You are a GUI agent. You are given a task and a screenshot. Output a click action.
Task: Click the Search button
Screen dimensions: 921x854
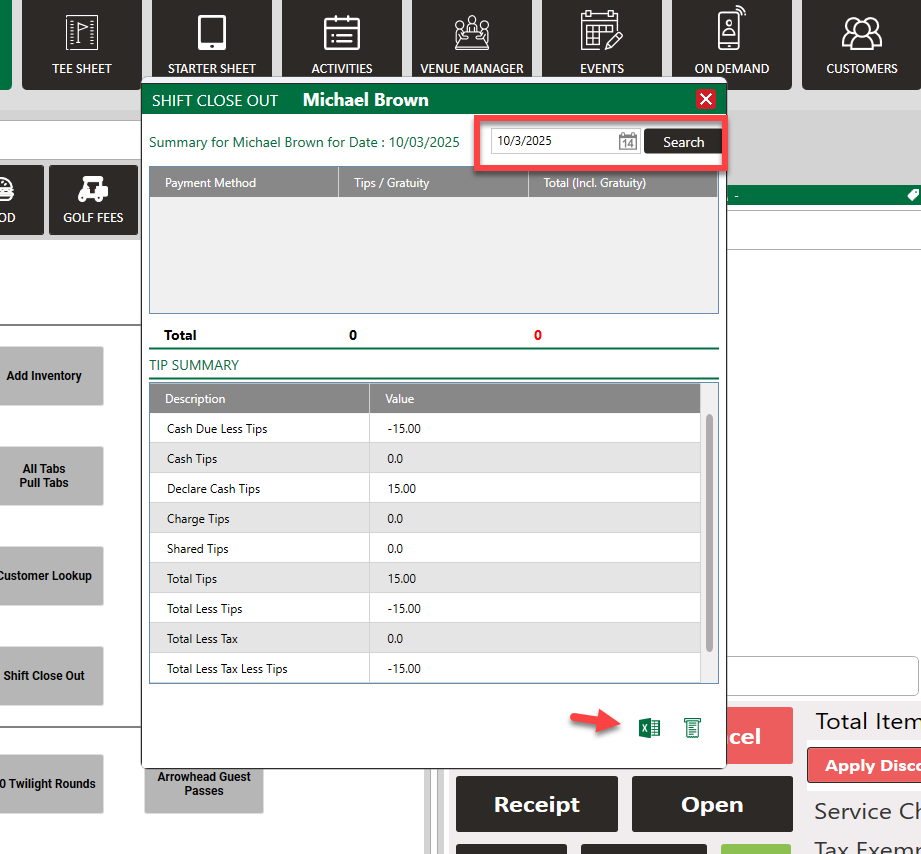coord(683,142)
